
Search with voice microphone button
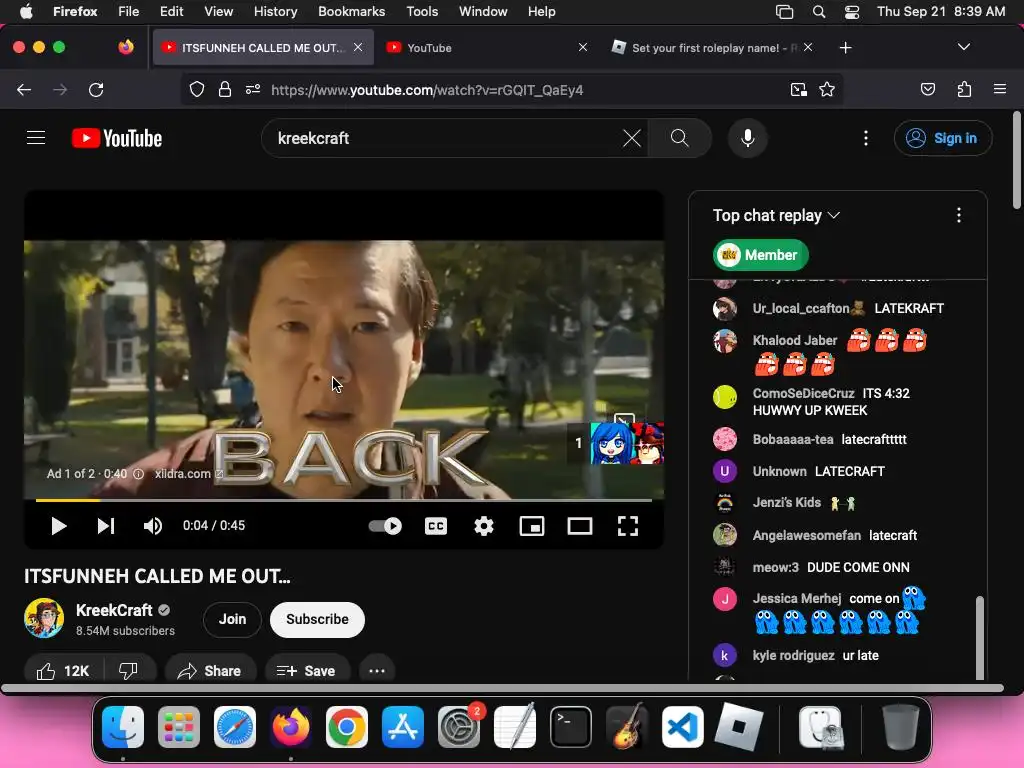(748, 138)
